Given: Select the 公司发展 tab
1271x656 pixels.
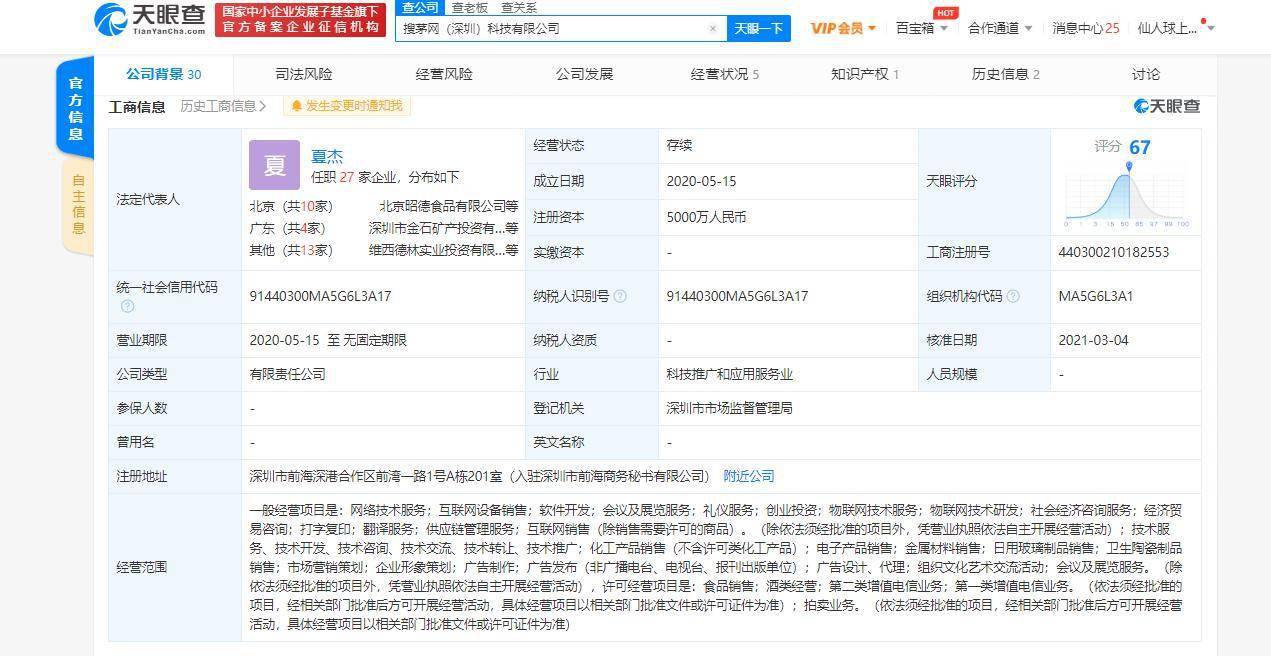Looking at the screenshot, I should 584,74.
